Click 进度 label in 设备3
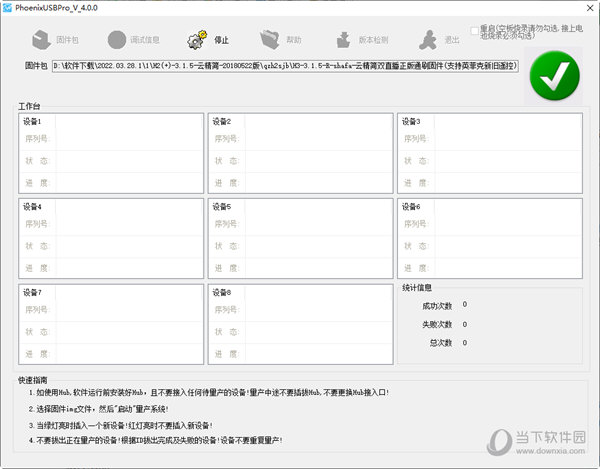 pos(416,183)
